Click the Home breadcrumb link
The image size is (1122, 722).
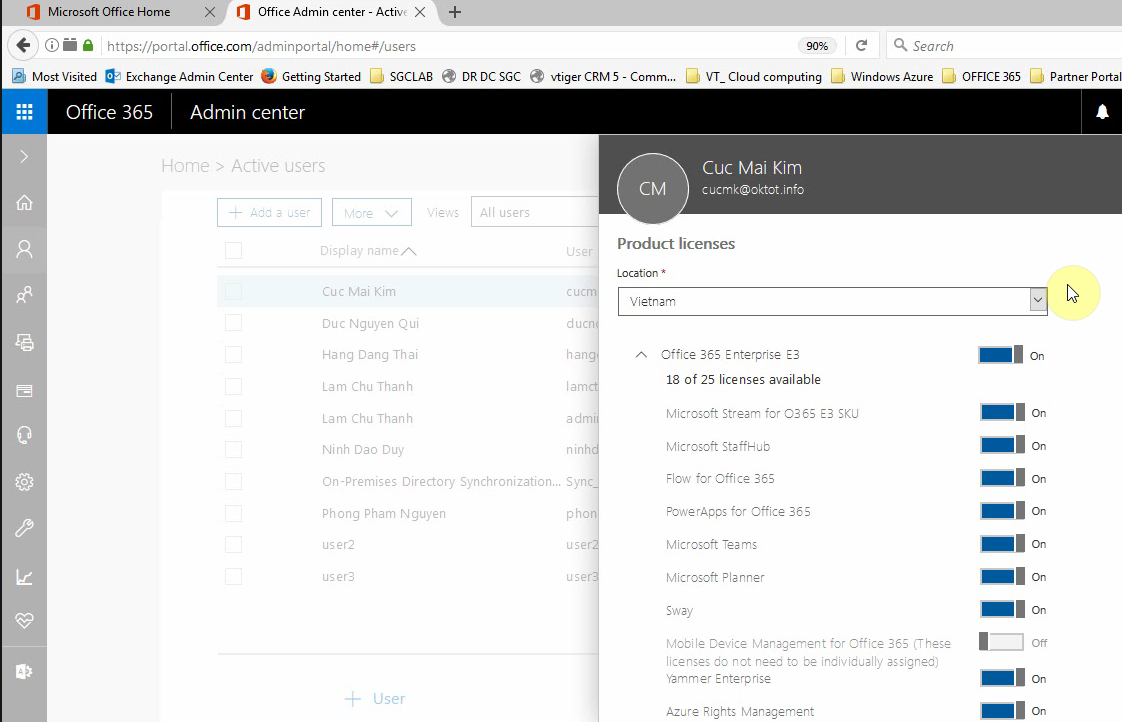coord(185,166)
